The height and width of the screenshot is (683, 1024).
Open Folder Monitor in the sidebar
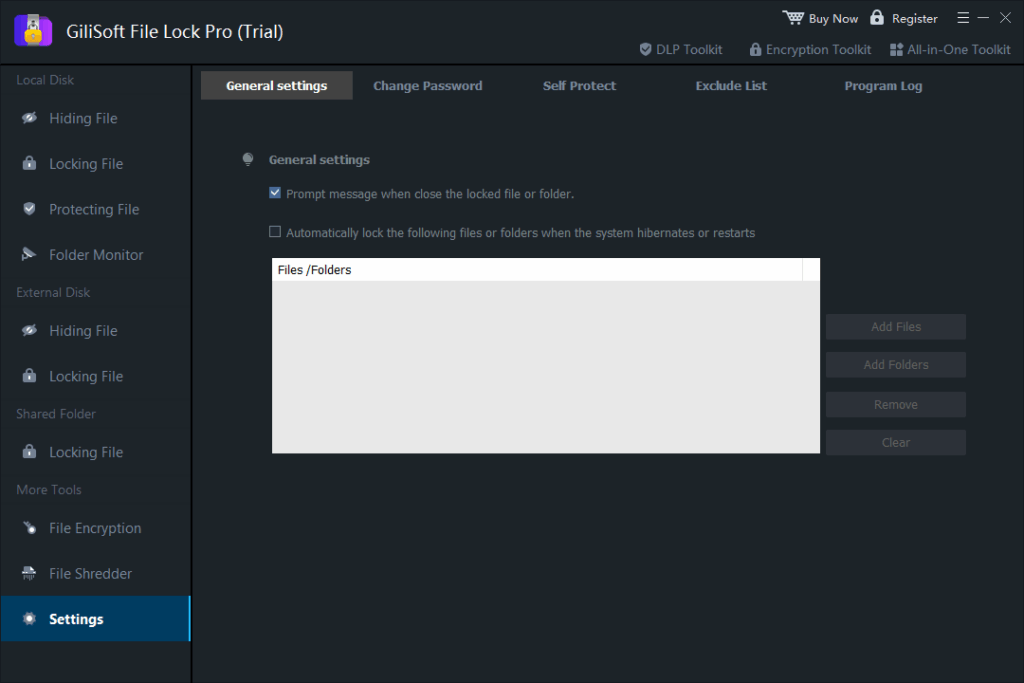(x=96, y=255)
